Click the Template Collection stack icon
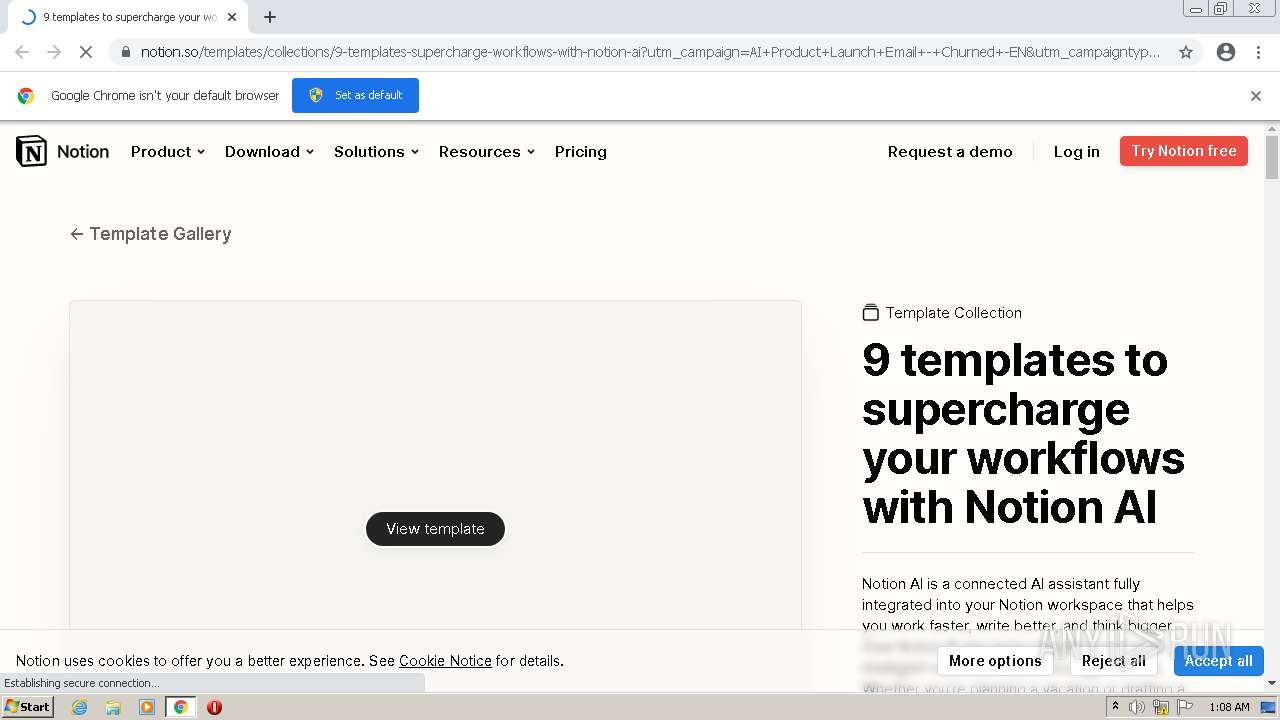 [x=871, y=313]
